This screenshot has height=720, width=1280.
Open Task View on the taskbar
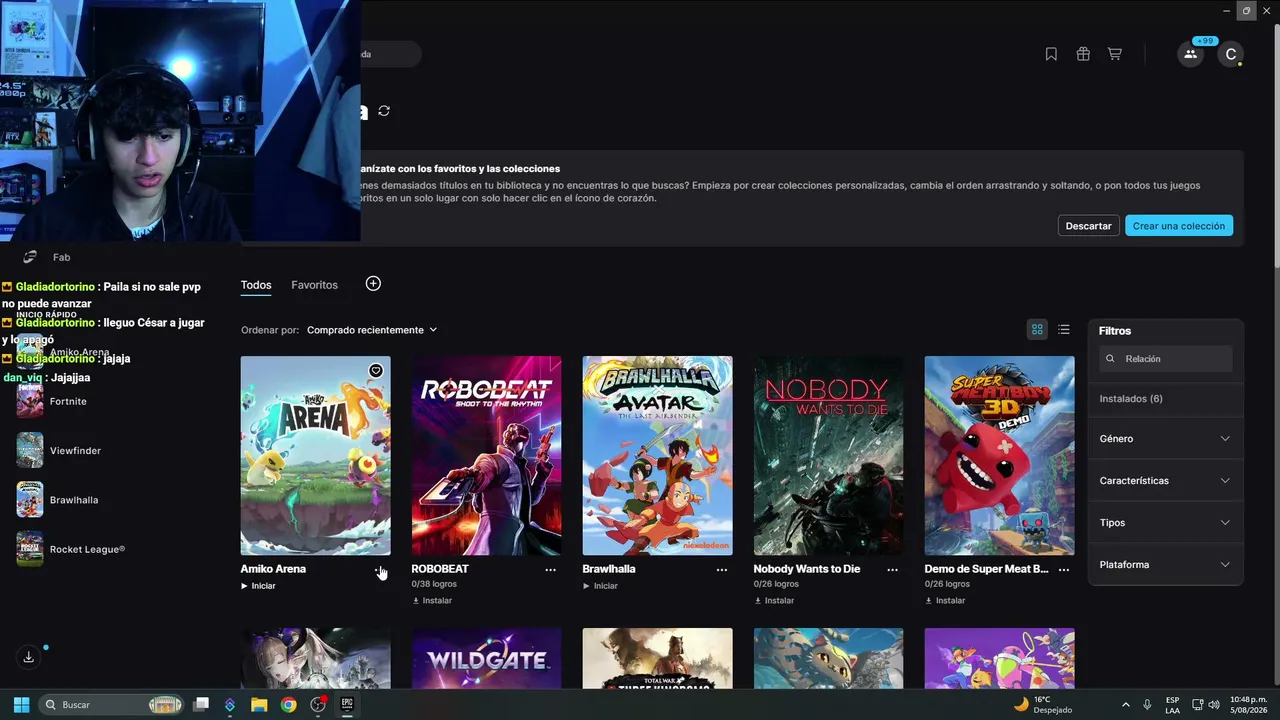pos(201,705)
